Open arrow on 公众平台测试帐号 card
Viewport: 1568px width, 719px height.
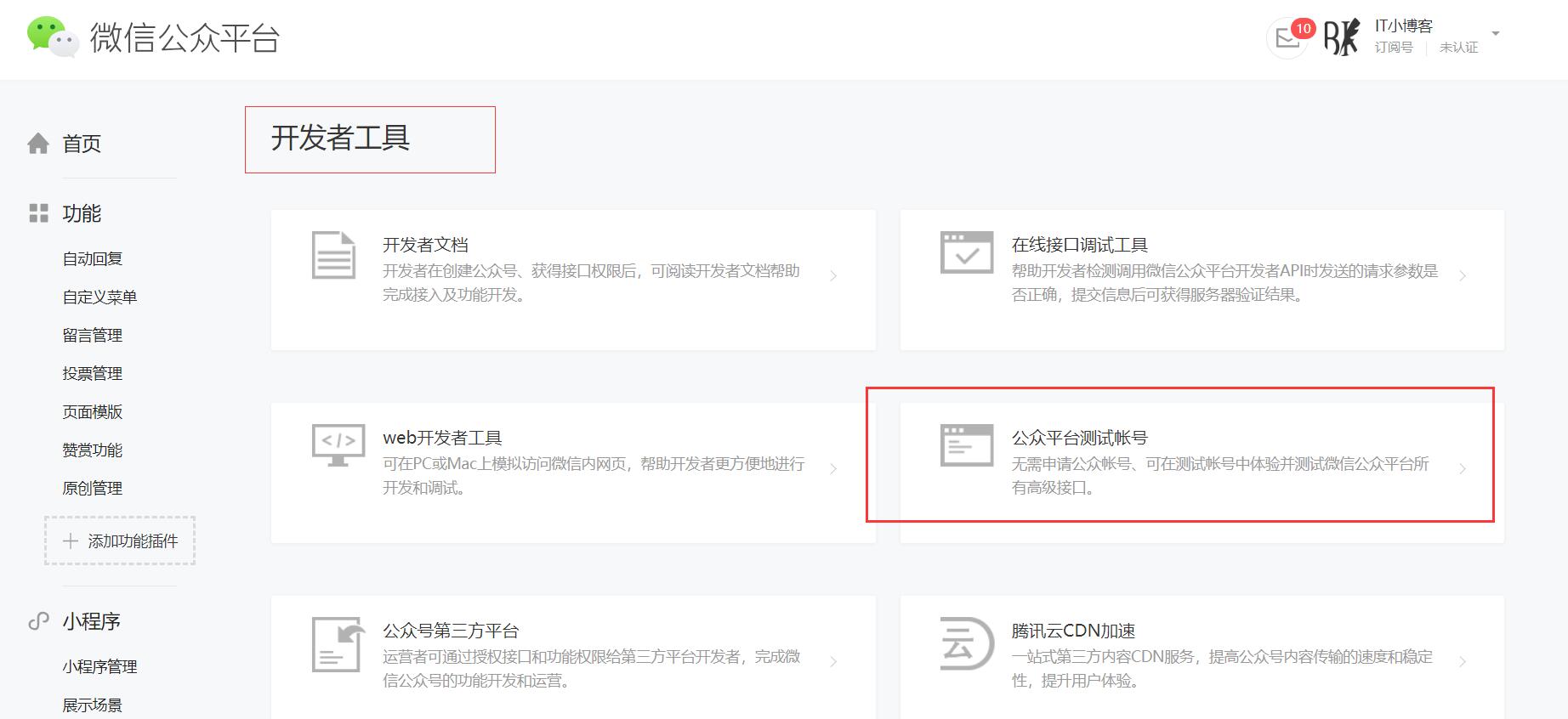coord(1463,468)
